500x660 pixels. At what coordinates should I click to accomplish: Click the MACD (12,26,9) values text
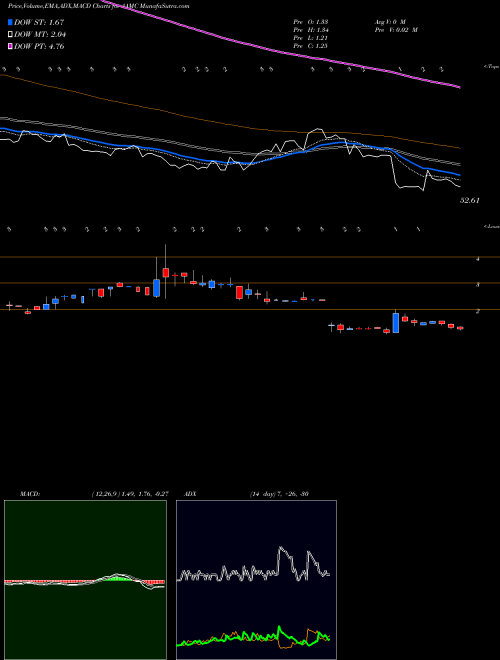click(x=130, y=494)
